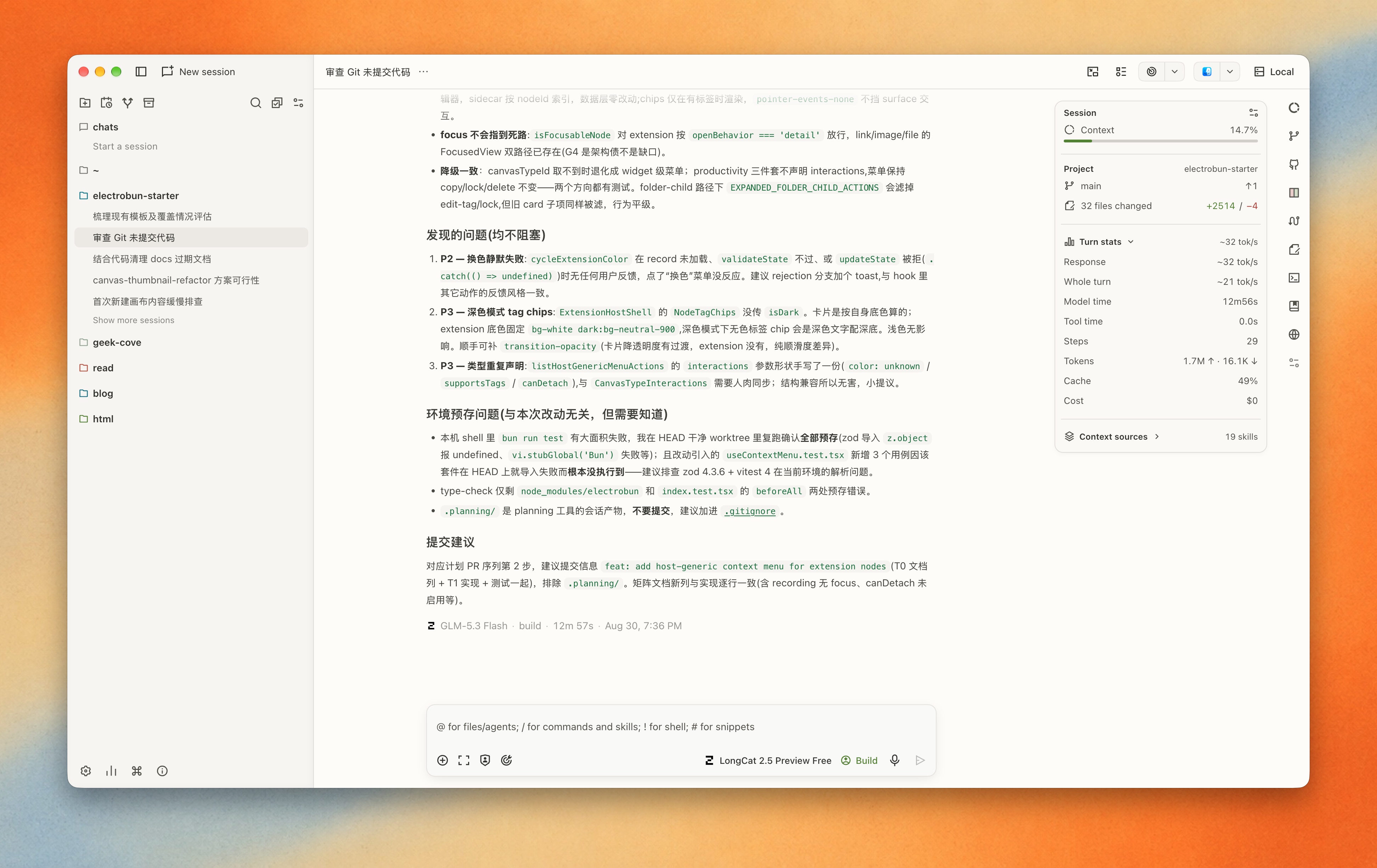
Task: Expand the Turn stats dropdown
Action: tap(1099, 242)
